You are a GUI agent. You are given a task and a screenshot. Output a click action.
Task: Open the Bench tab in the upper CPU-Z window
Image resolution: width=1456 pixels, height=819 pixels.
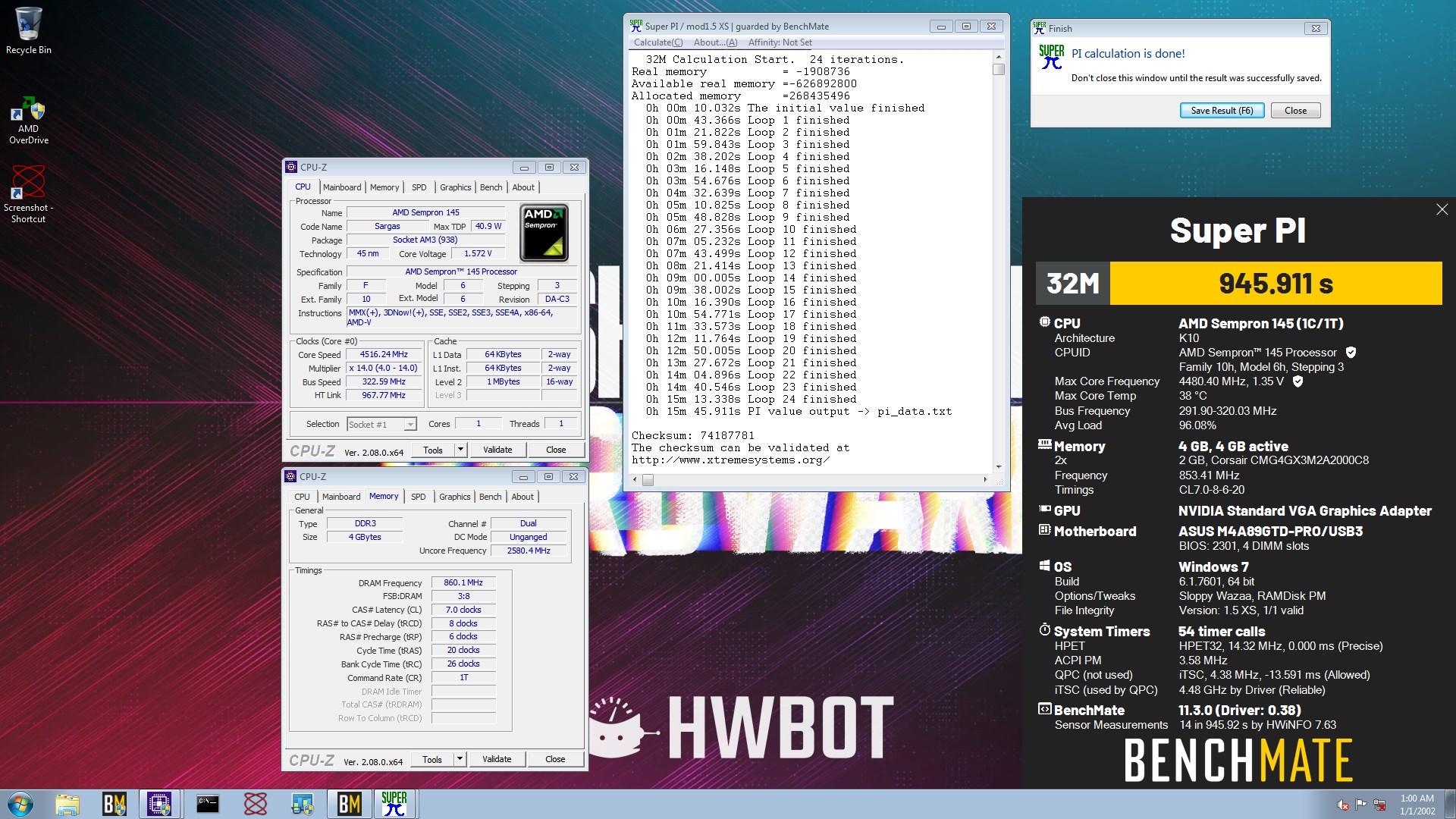pyautogui.click(x=491, y=187)
